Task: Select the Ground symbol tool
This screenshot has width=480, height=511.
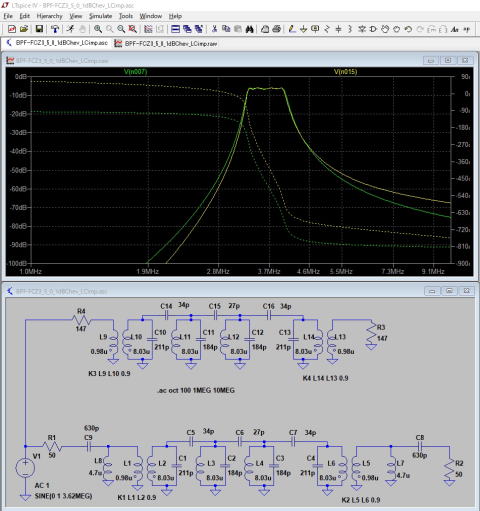Action: (x=303, y=29)
